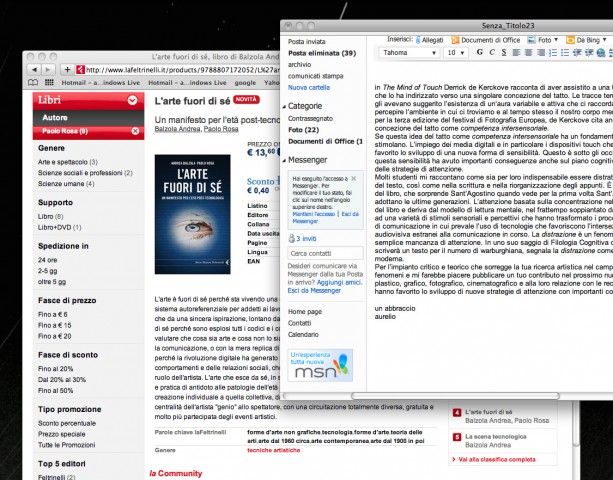613x480 pixels.
Task: Click the horizontal scrollbar of the mail window
Action: pos(455,396)
